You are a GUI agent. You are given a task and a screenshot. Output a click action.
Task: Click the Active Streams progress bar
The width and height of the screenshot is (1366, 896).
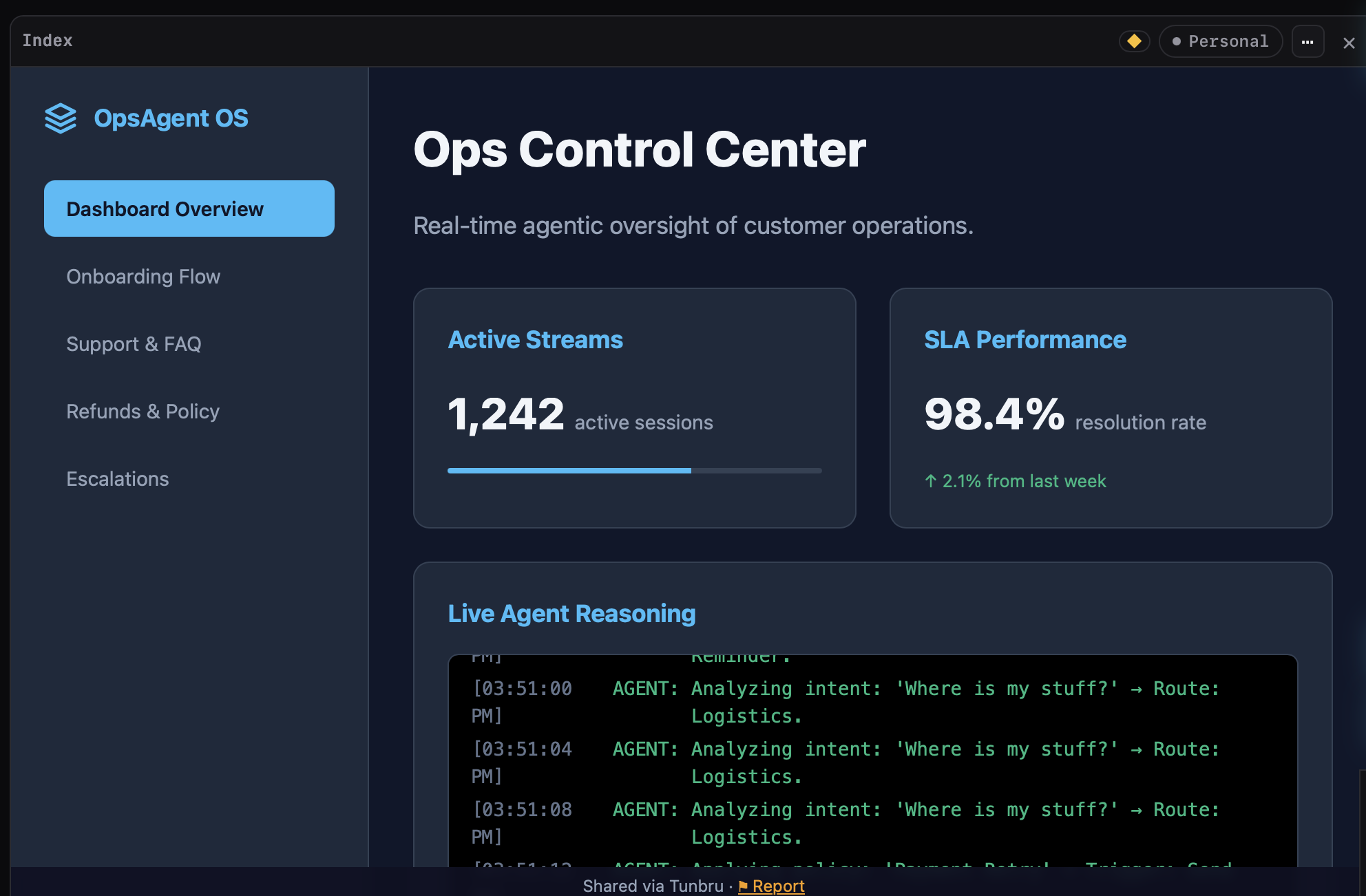coord(634,471)
